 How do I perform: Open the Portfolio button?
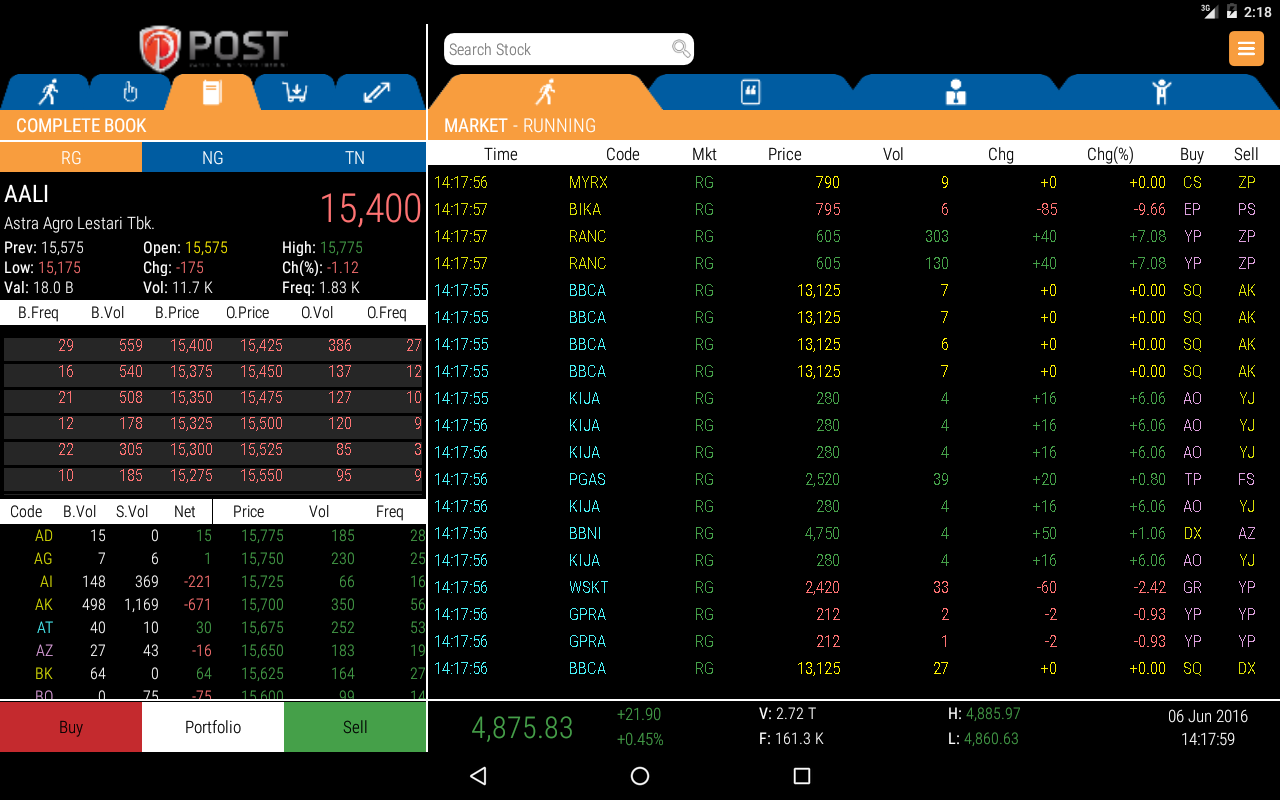tap(213, 727)
